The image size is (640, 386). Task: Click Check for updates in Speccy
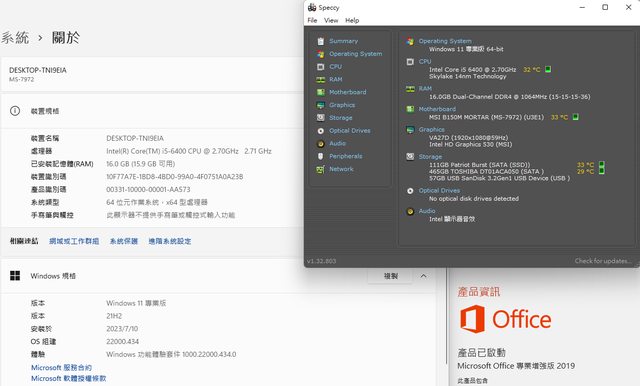click(603, 261)
